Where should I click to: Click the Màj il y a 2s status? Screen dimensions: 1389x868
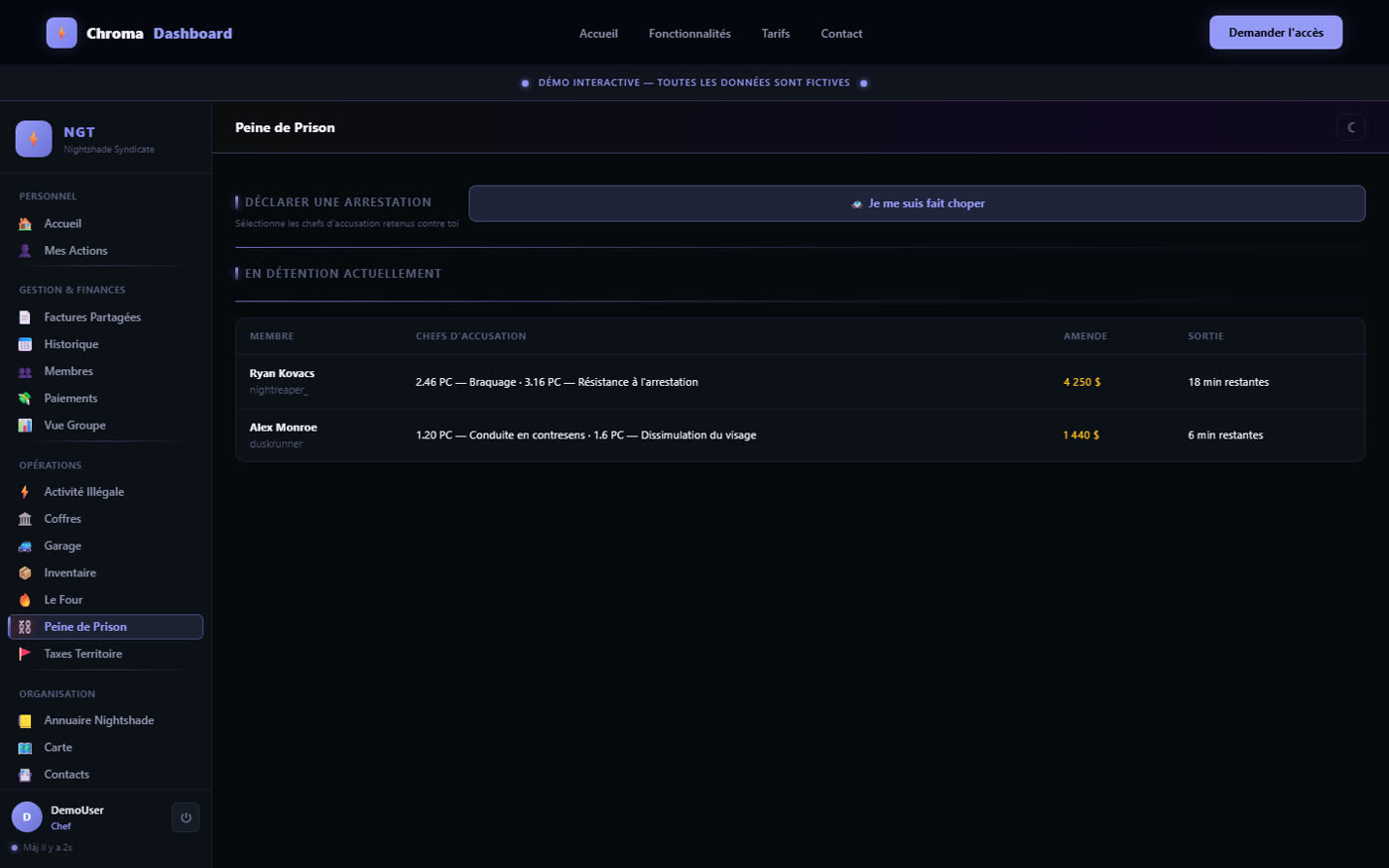coord(48,848)
